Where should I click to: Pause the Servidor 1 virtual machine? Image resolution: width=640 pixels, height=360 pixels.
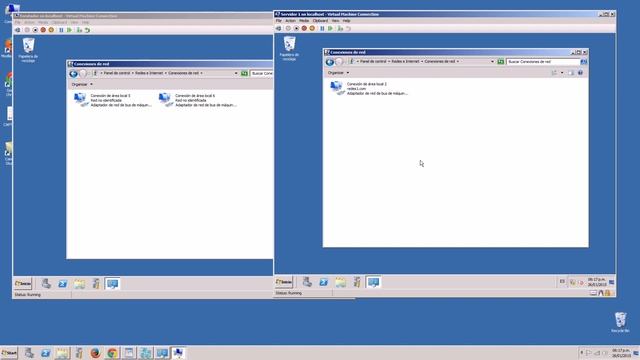point(322,29)
